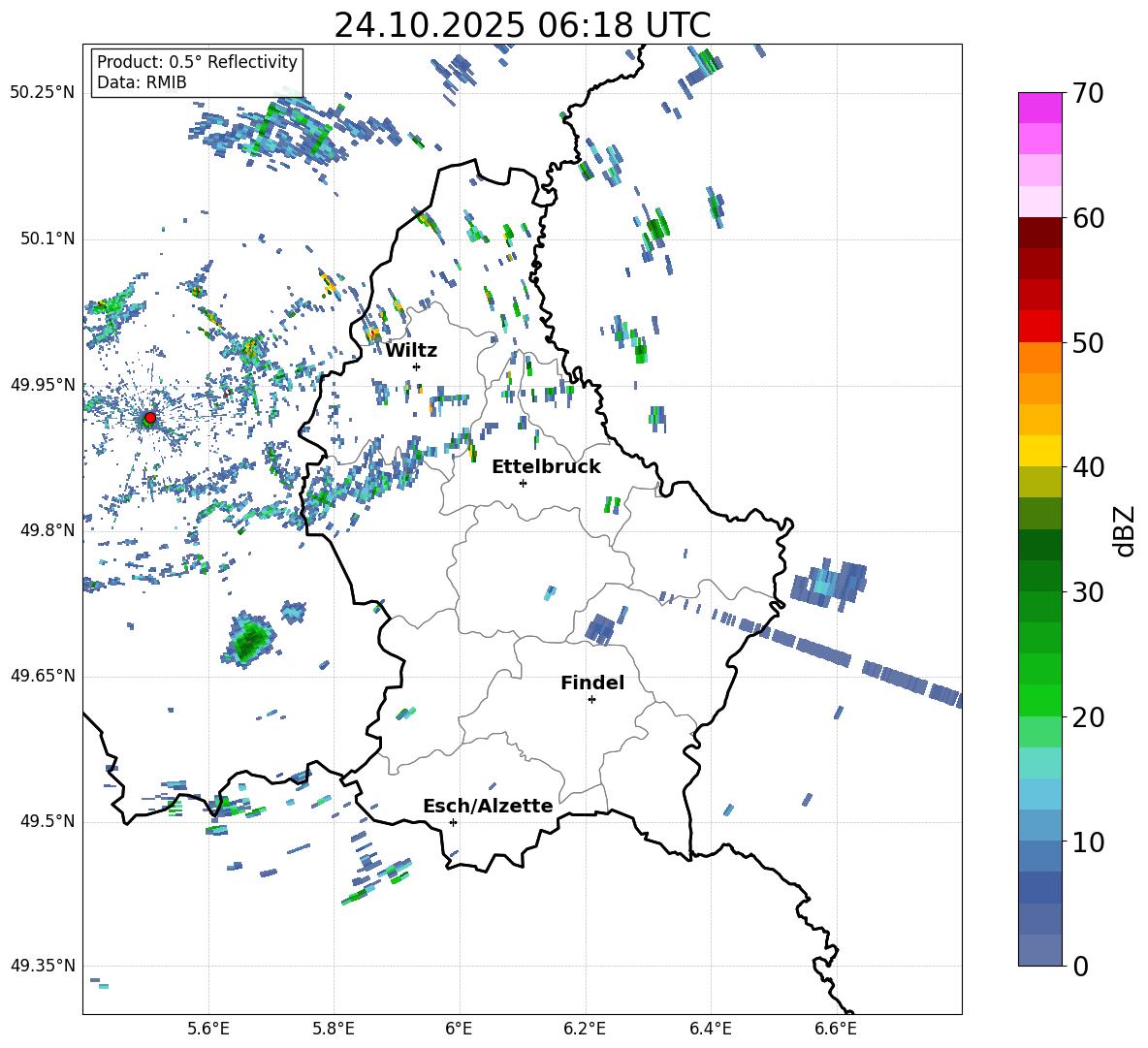Click the Wiltz city label

pos(411,351)
